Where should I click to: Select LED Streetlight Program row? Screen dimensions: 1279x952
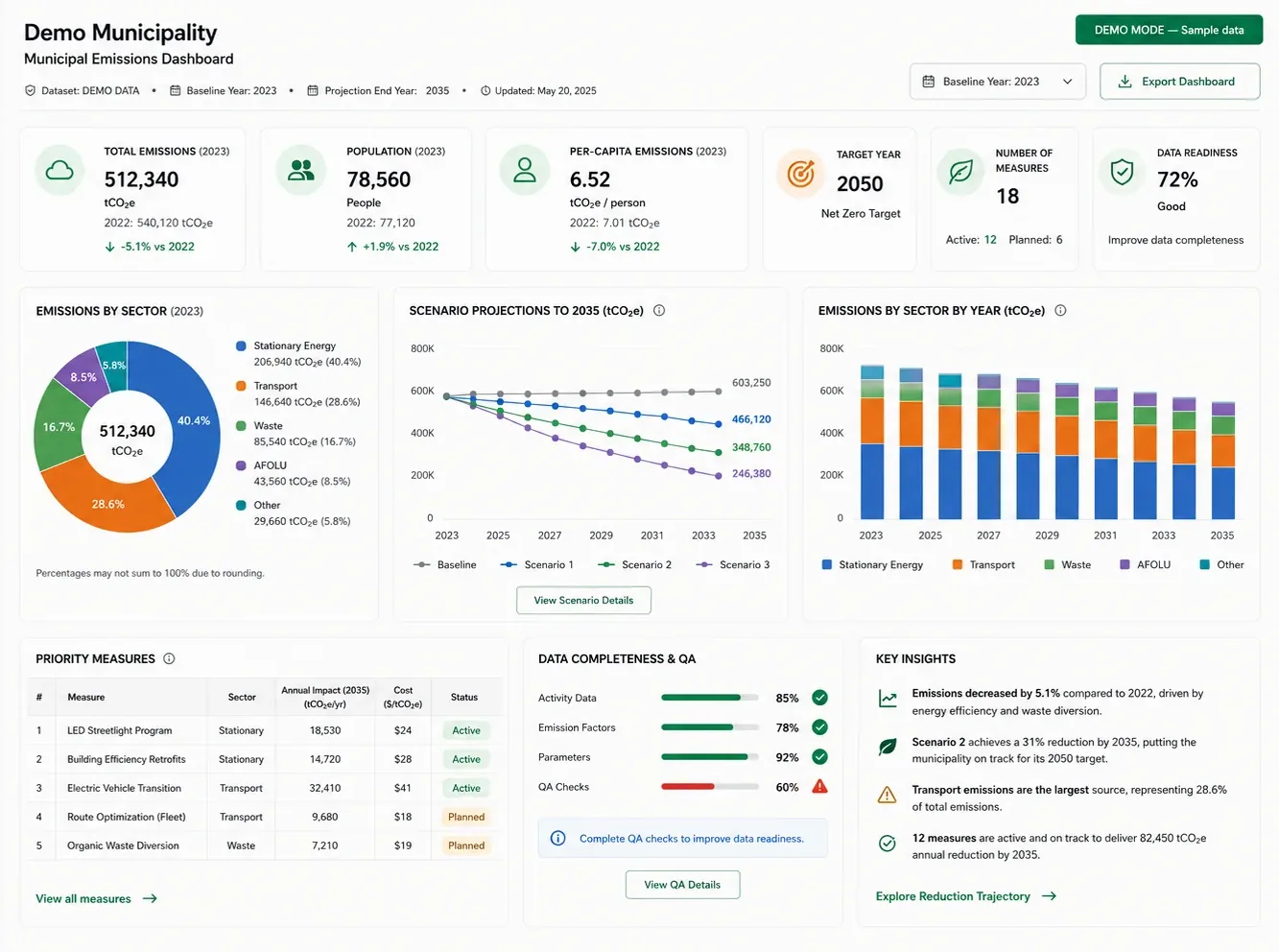263,730
